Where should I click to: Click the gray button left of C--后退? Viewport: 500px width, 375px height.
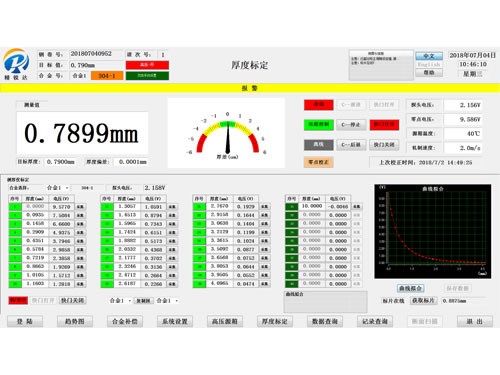[318, 145]
